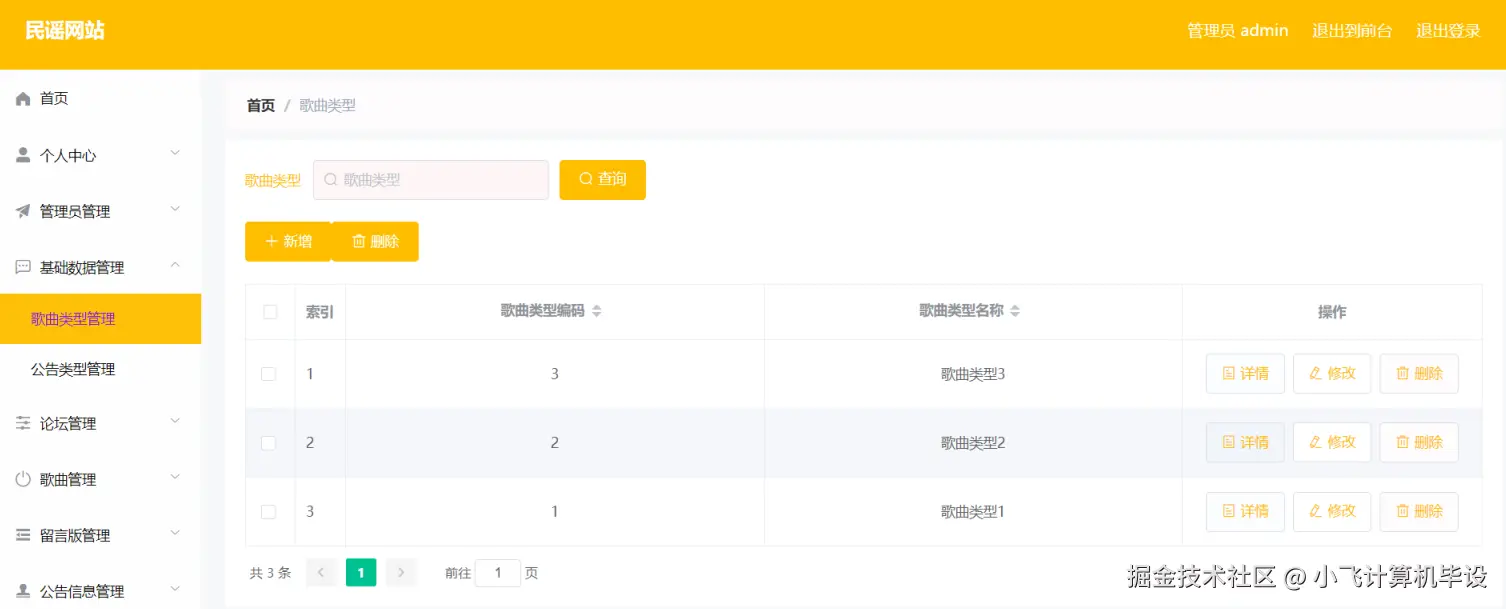The height and width of the screenshot is (609, 1506).
Task: Click the list icon beside 留言版管理
Action: point(23,535)
